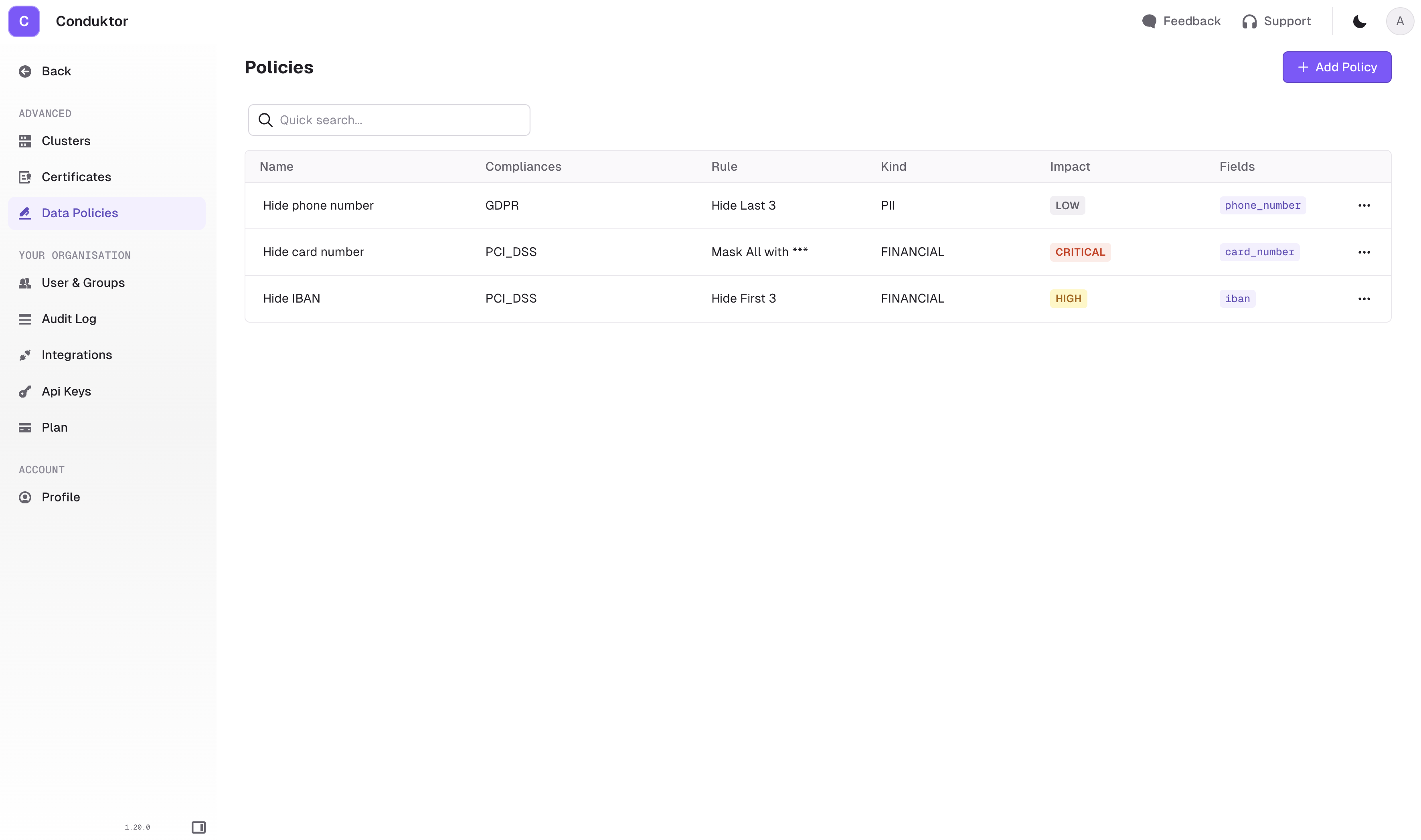Screen dimensions: 1421x840
Task: Click the sidebar collapse toggle
Action: pos(197,827)
